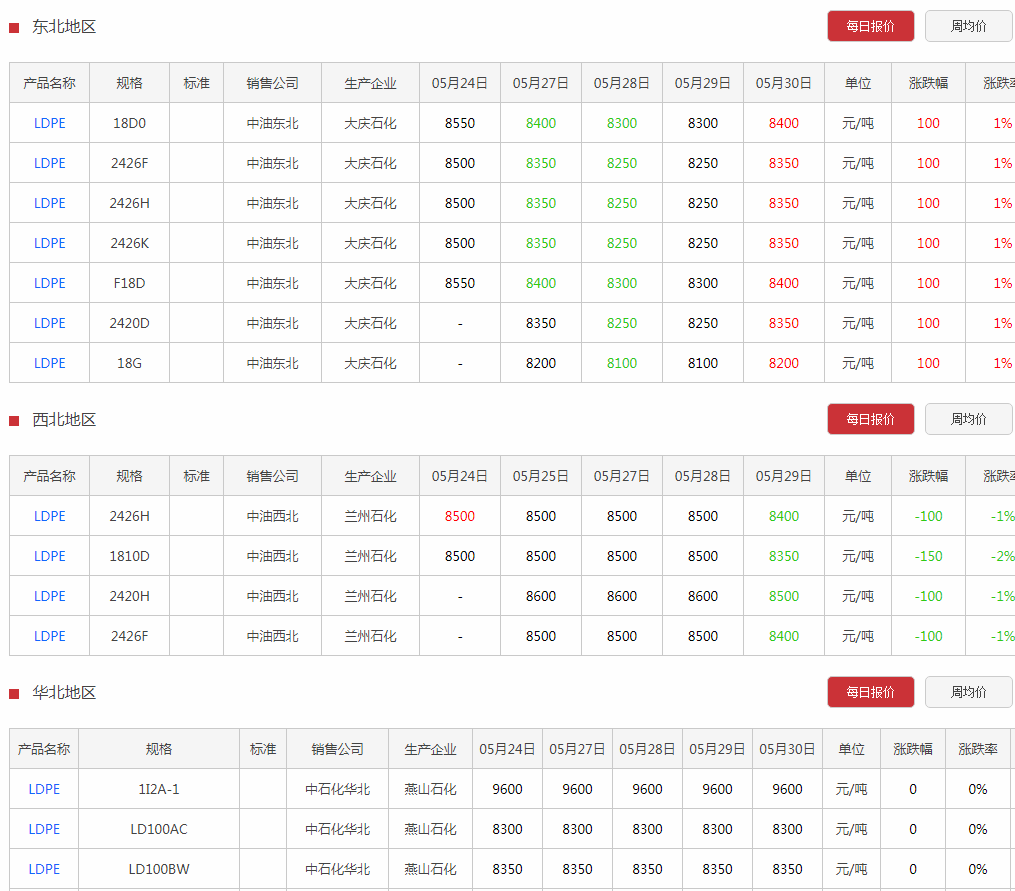
Task: Click green 8350 in 1810D row
Action: point(783,557)
